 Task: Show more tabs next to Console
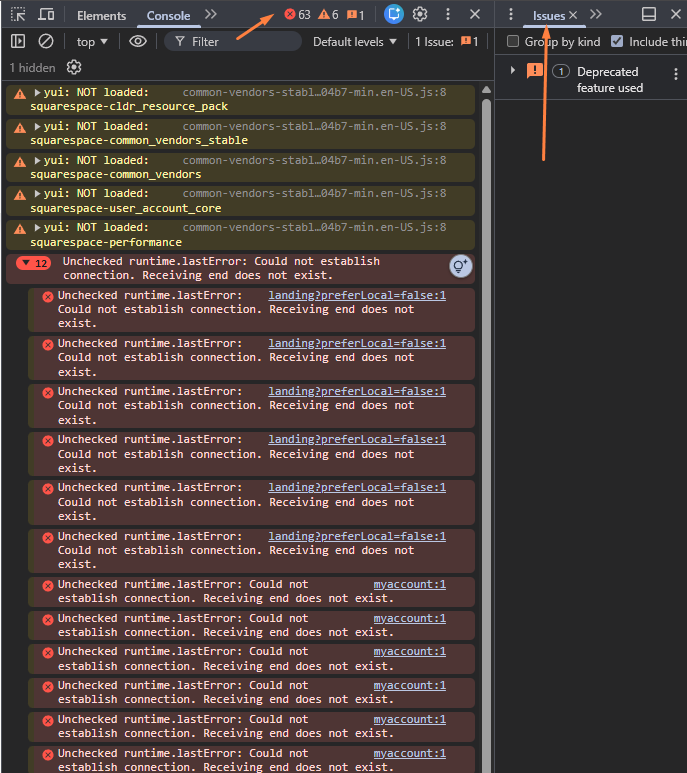[210, 15]
